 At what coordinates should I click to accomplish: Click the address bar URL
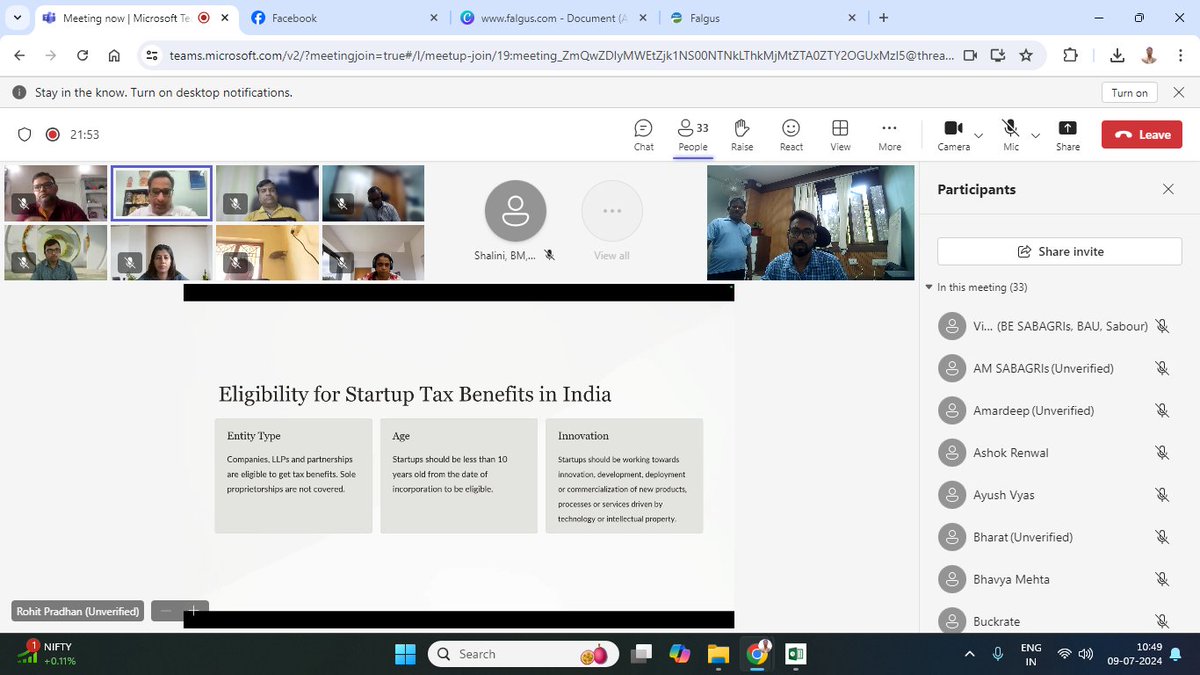click(562, 56)
